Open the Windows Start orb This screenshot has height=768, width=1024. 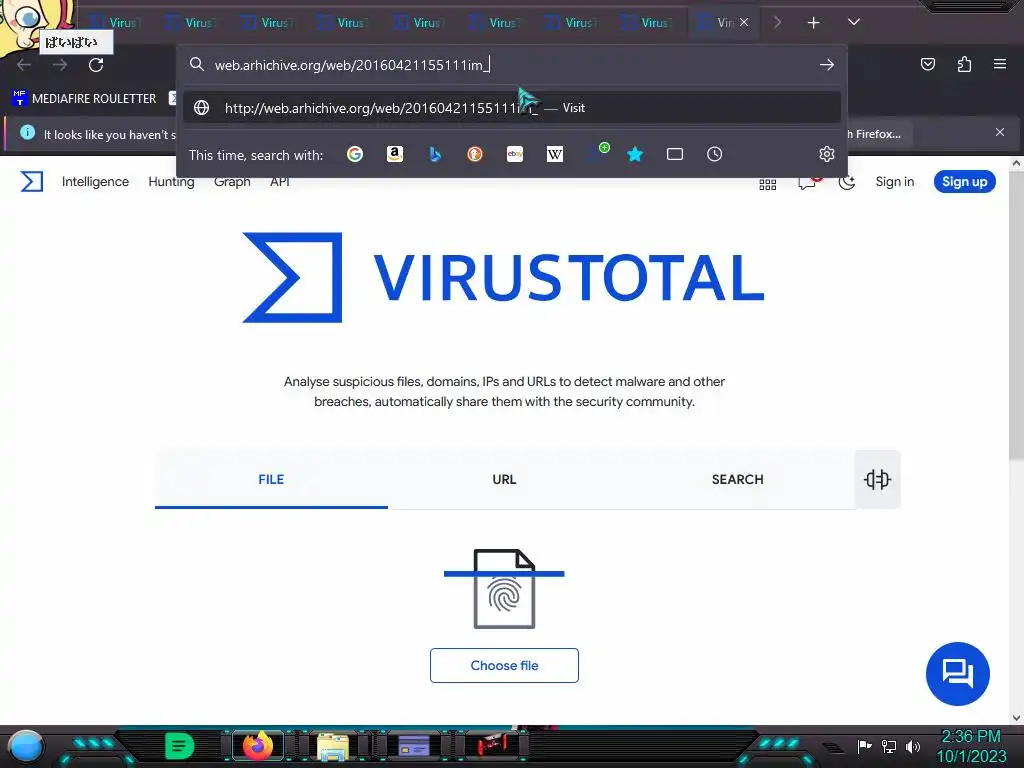tap(26, 746)
